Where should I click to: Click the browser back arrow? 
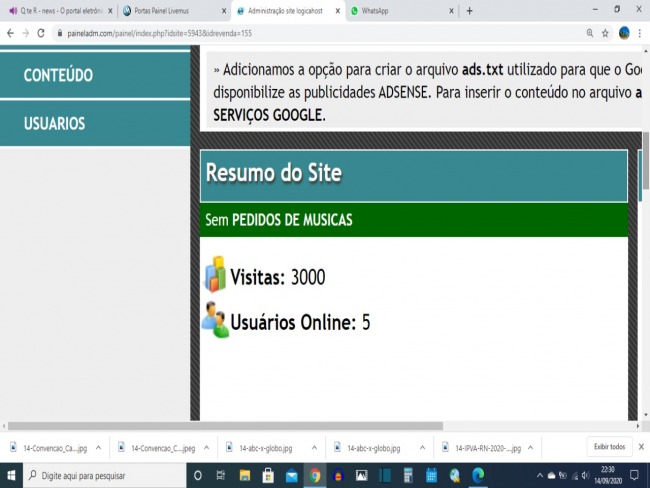(x=9, y=33)
